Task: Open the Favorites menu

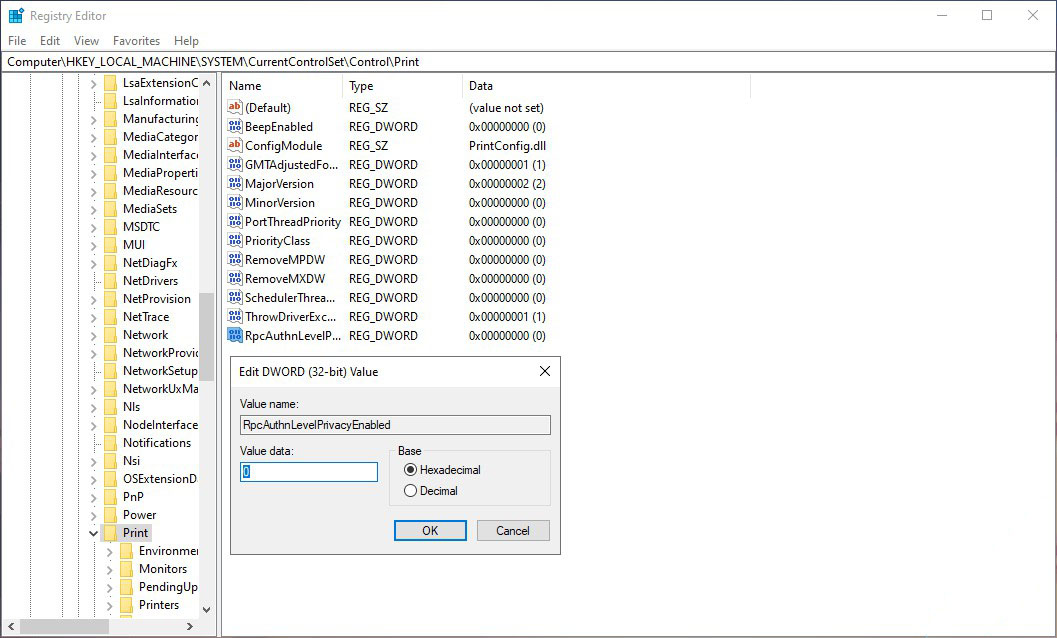Action: click(136, 41)
